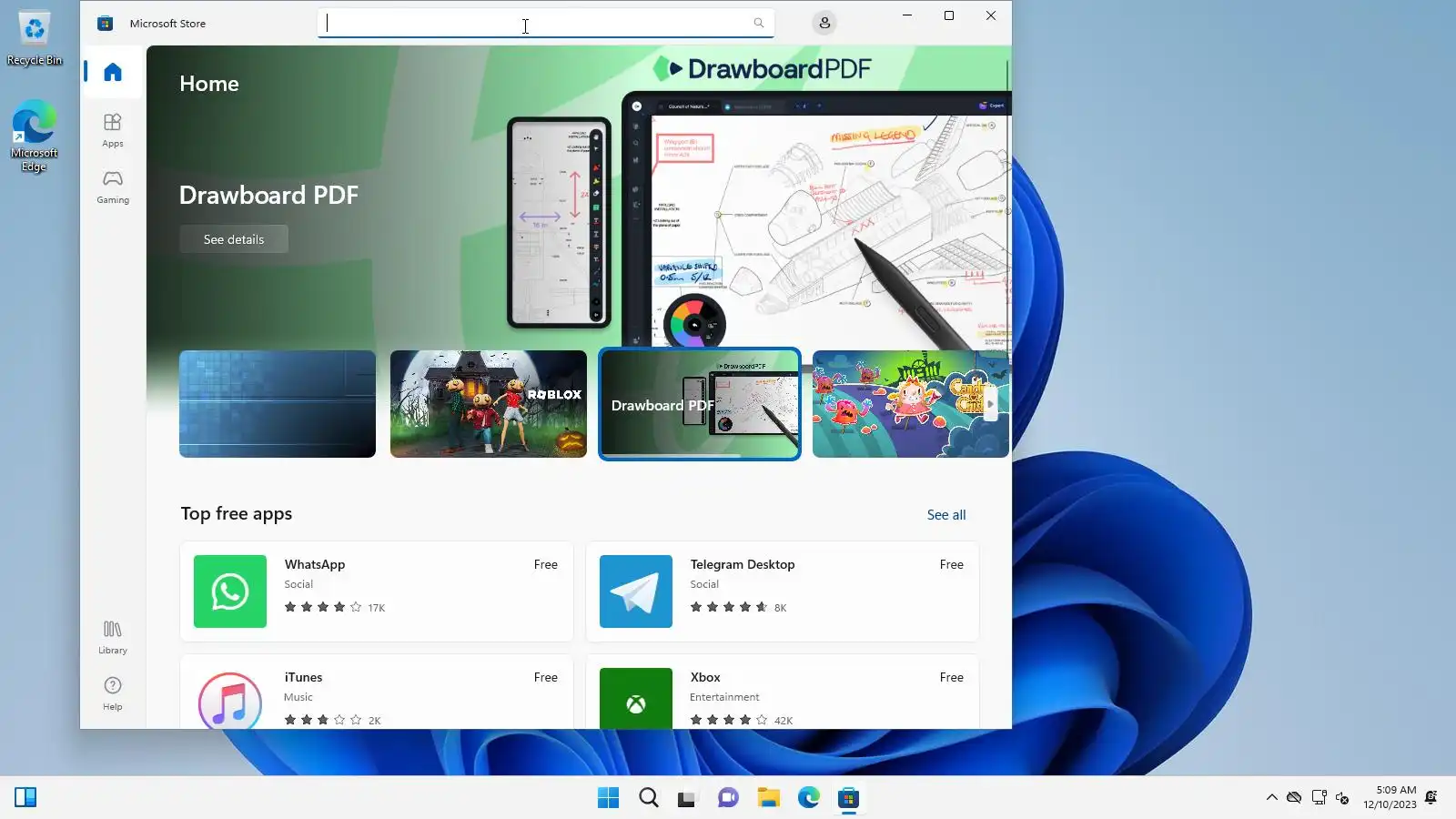Click the OneDrive tray icon
This screenshot has width=1456, height=819.
tap(1294, 798)
